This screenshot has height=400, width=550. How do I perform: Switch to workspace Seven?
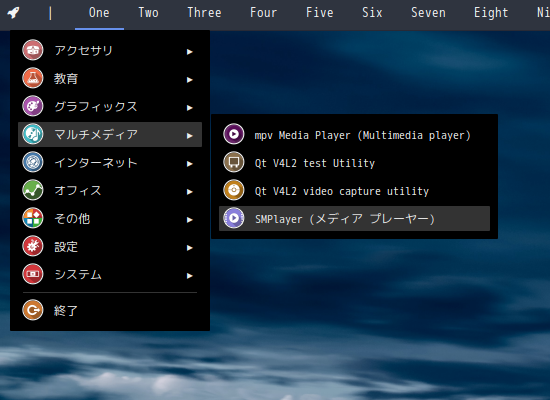[428, 13]
